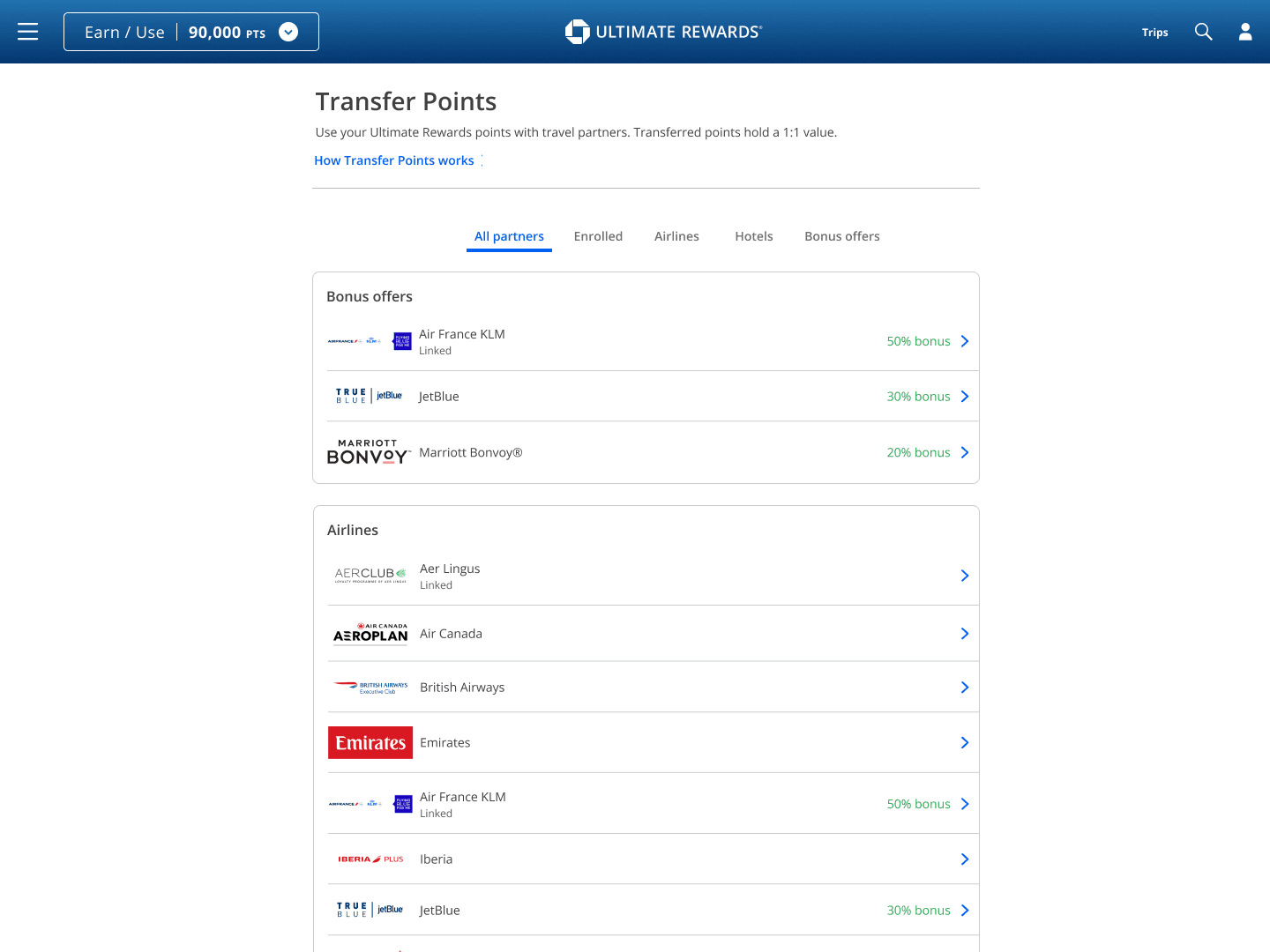Click the AerClub logo
Screen dimensions: 1270x952
(370, 575)
